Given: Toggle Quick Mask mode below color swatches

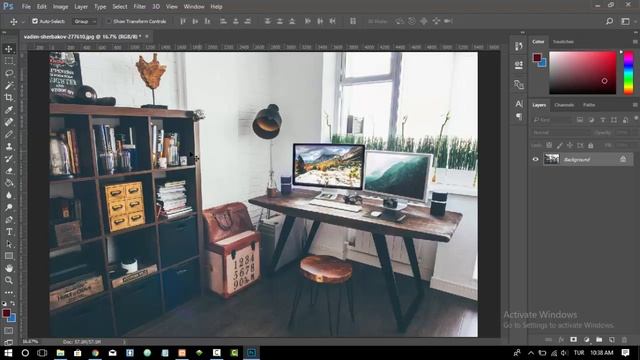Looking at the screenshot, I should tap(9, 331).
